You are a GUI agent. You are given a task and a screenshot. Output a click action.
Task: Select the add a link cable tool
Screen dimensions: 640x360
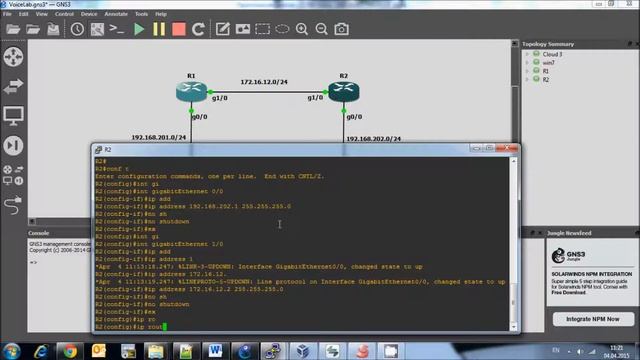coord(13,204)
